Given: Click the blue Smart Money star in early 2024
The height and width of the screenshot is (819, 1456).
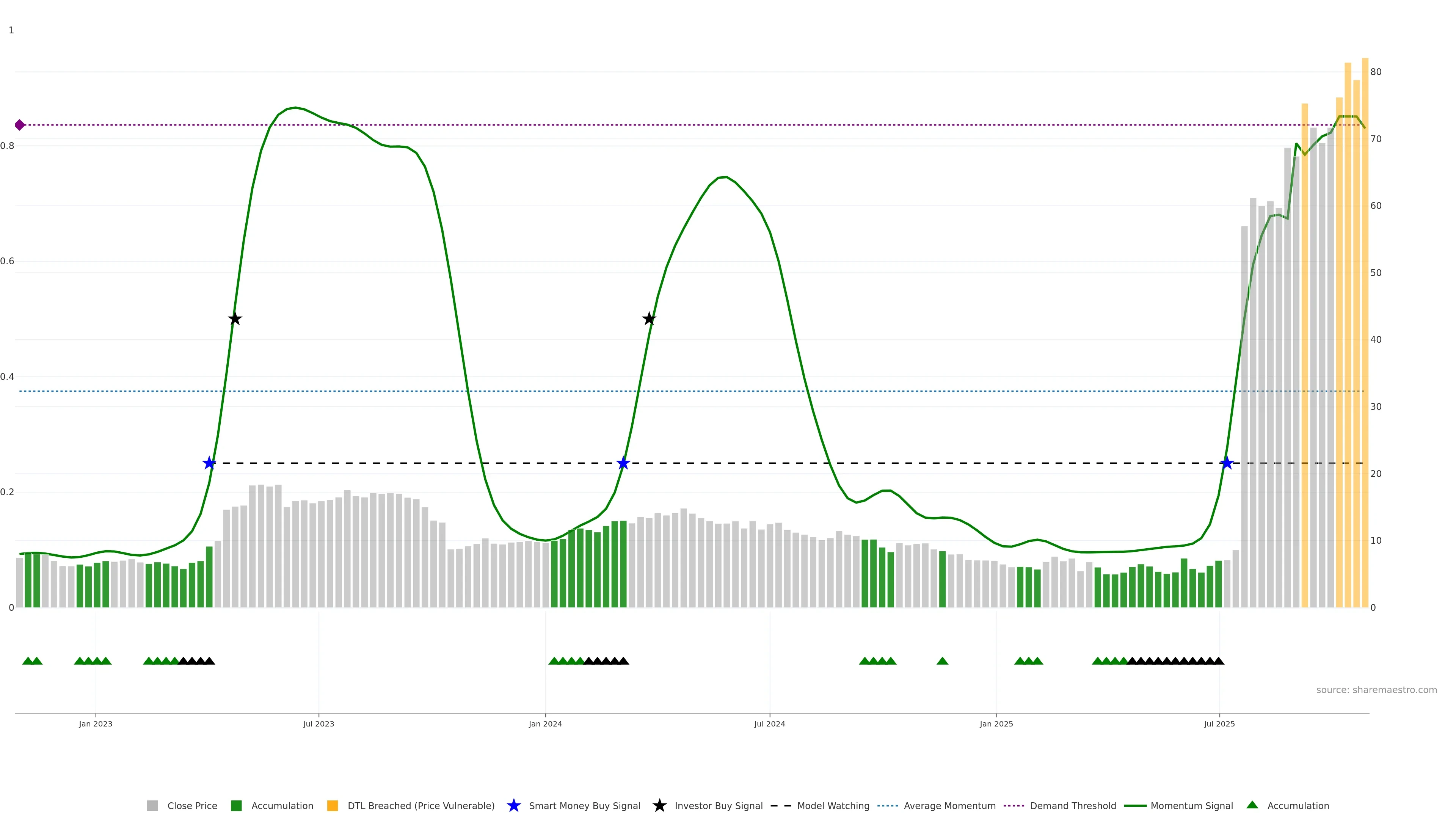Looking at the screenshot, I should tap(623, 463).
